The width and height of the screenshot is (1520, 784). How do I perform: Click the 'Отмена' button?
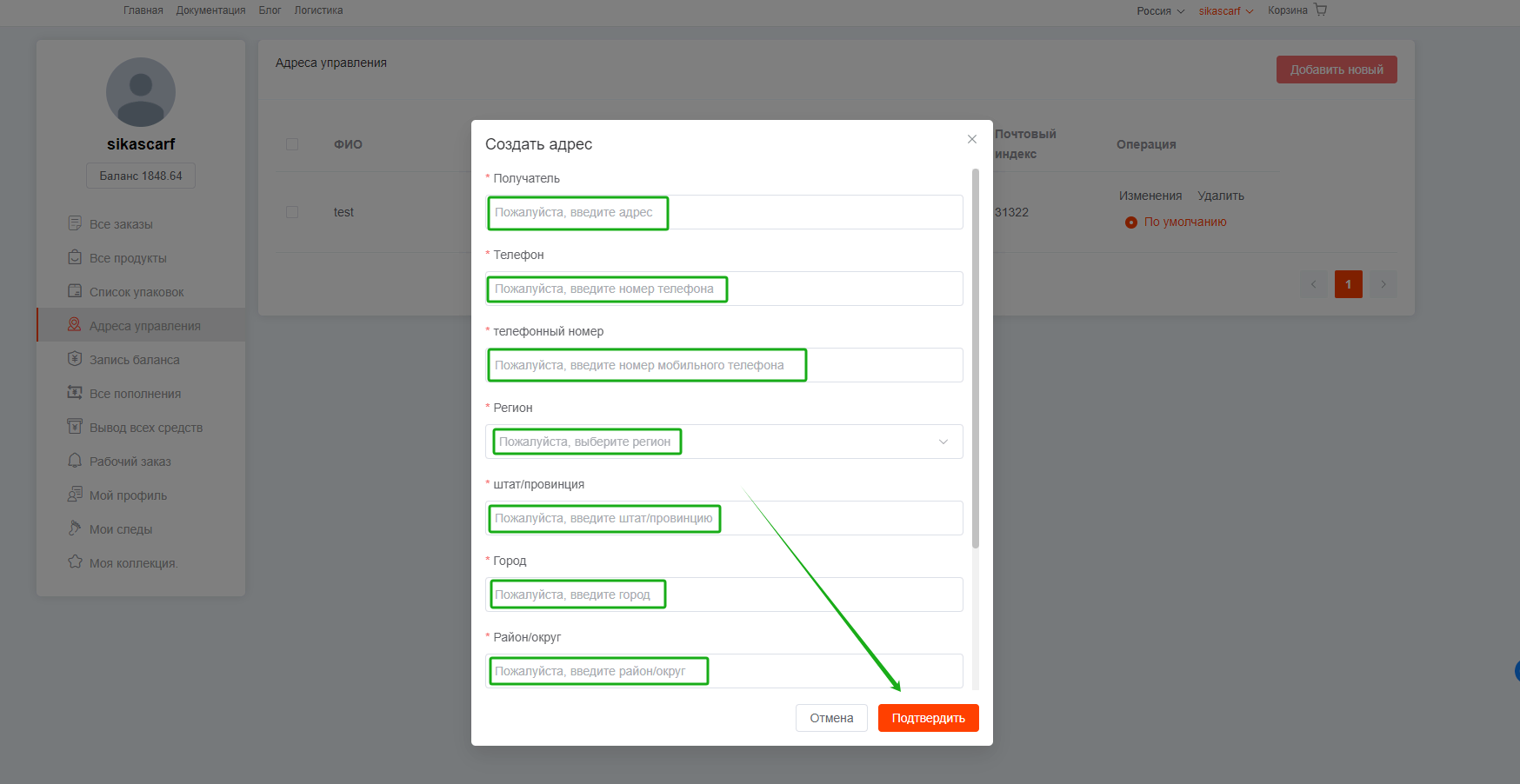click(x=831, y=718)
